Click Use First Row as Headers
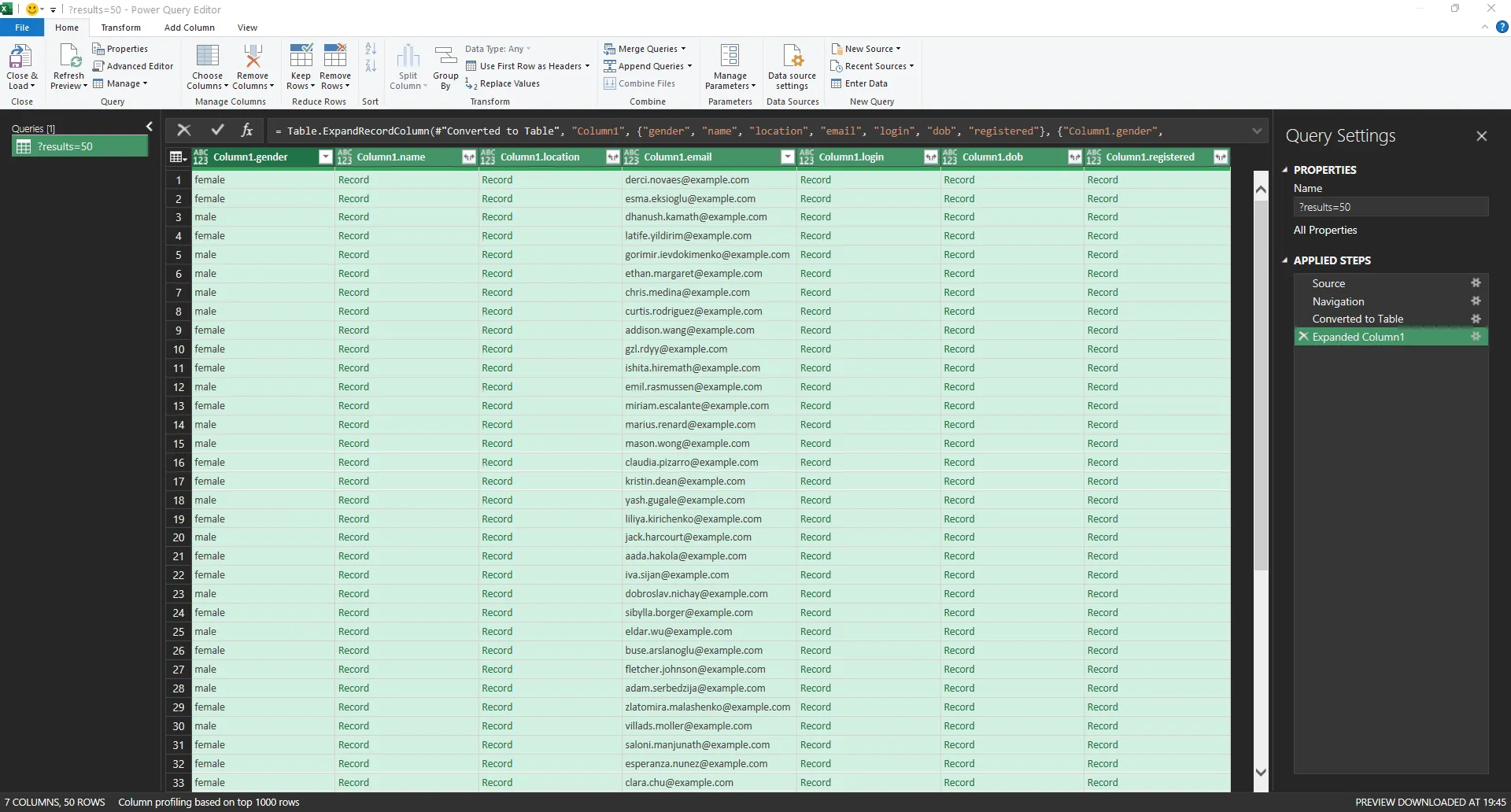Image resolution: width=1511 pixels, height=812 pixels. click(x=527, y=66)
